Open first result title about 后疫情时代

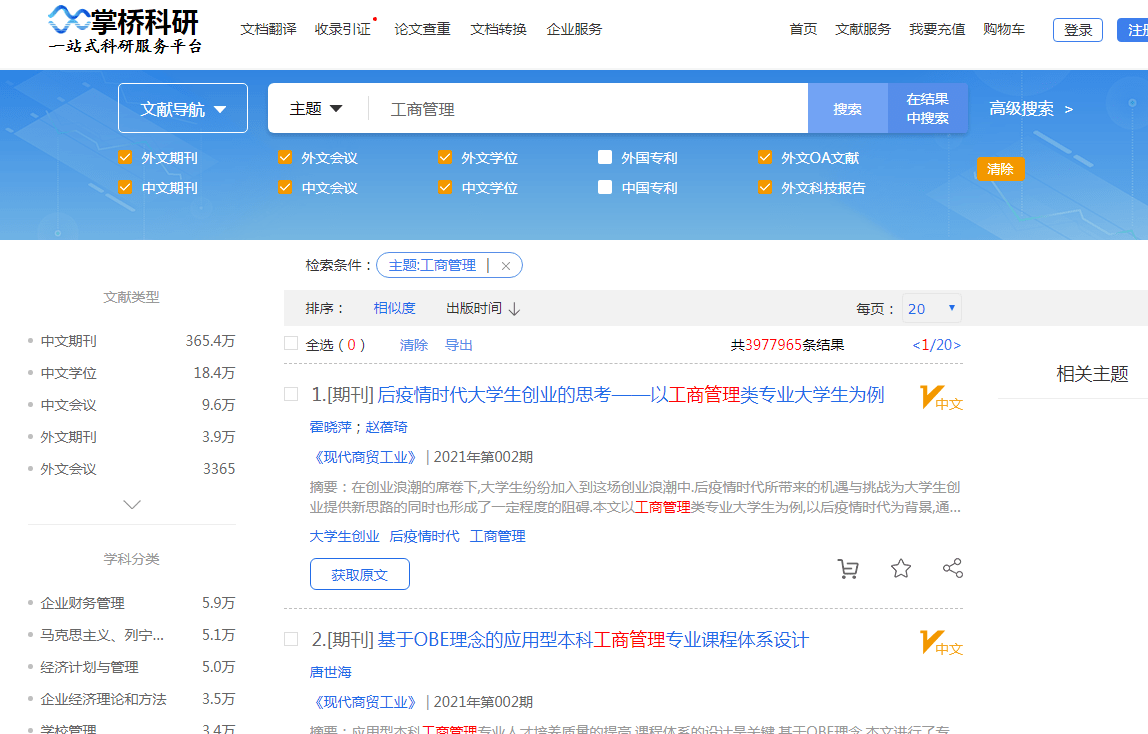630,395
